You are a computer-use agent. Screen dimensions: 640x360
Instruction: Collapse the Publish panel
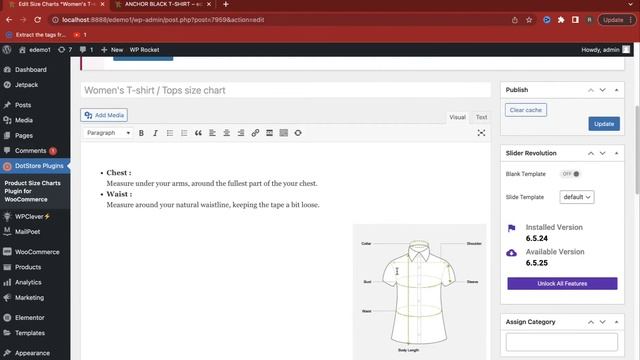pos(616,90)
